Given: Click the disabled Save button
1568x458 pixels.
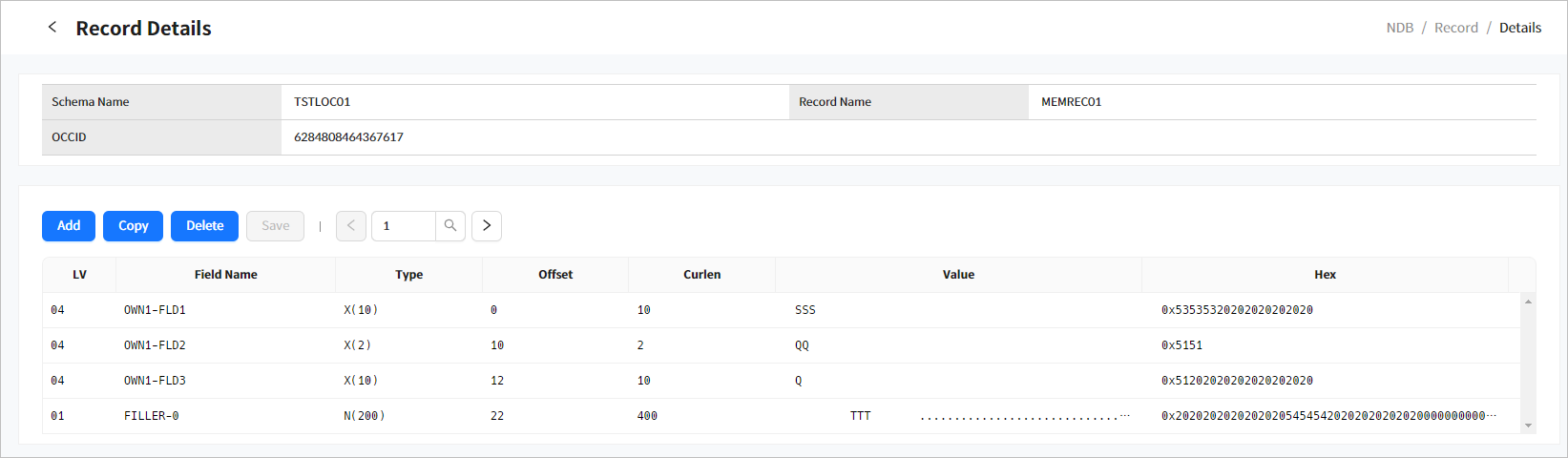Looking at the screenshot, I should pyautogui.click(x=275, y=226).
